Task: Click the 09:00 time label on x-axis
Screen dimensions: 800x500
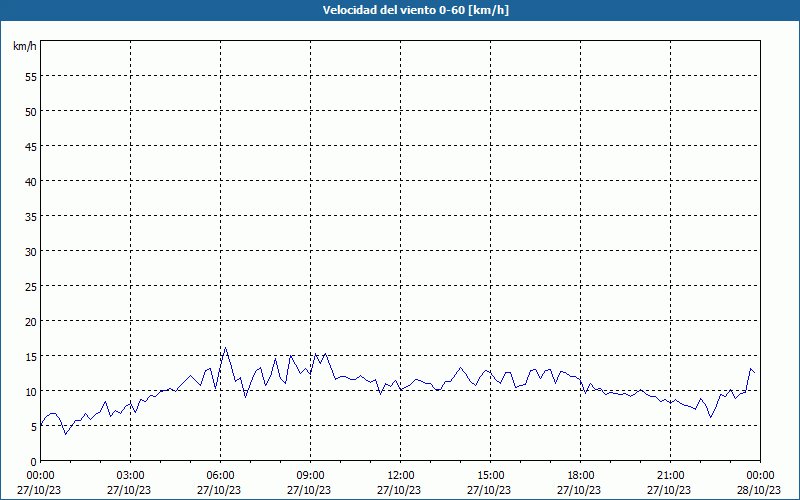Action: tap(310, 476)
